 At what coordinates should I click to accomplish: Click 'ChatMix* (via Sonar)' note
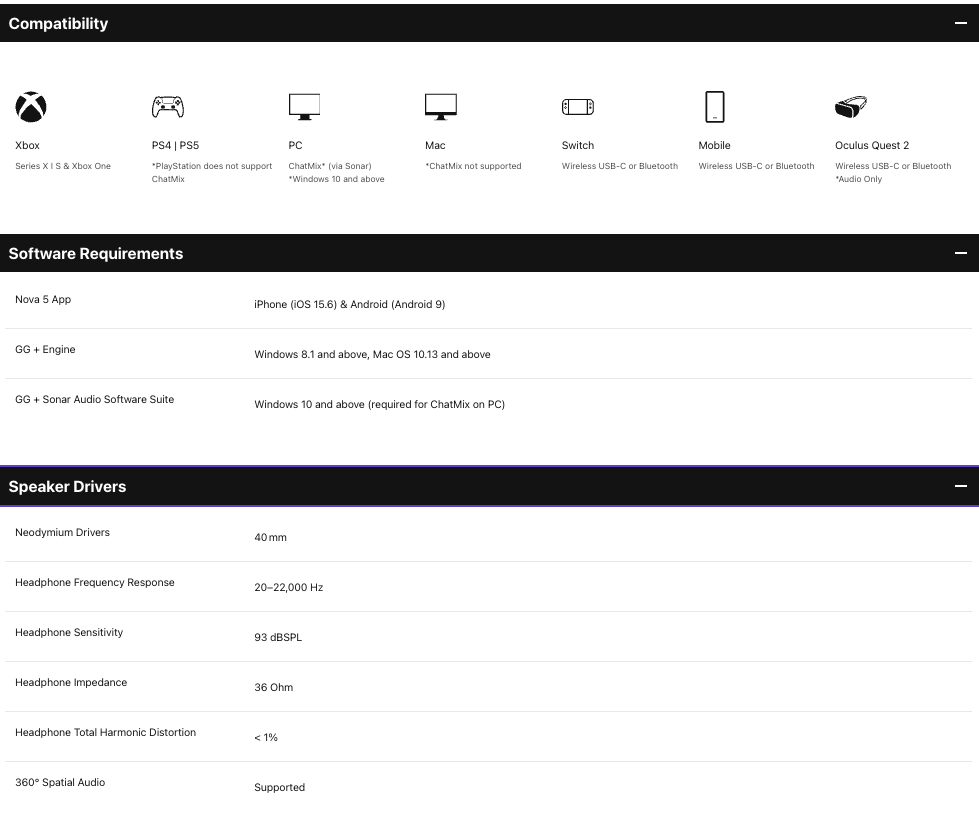330,166
